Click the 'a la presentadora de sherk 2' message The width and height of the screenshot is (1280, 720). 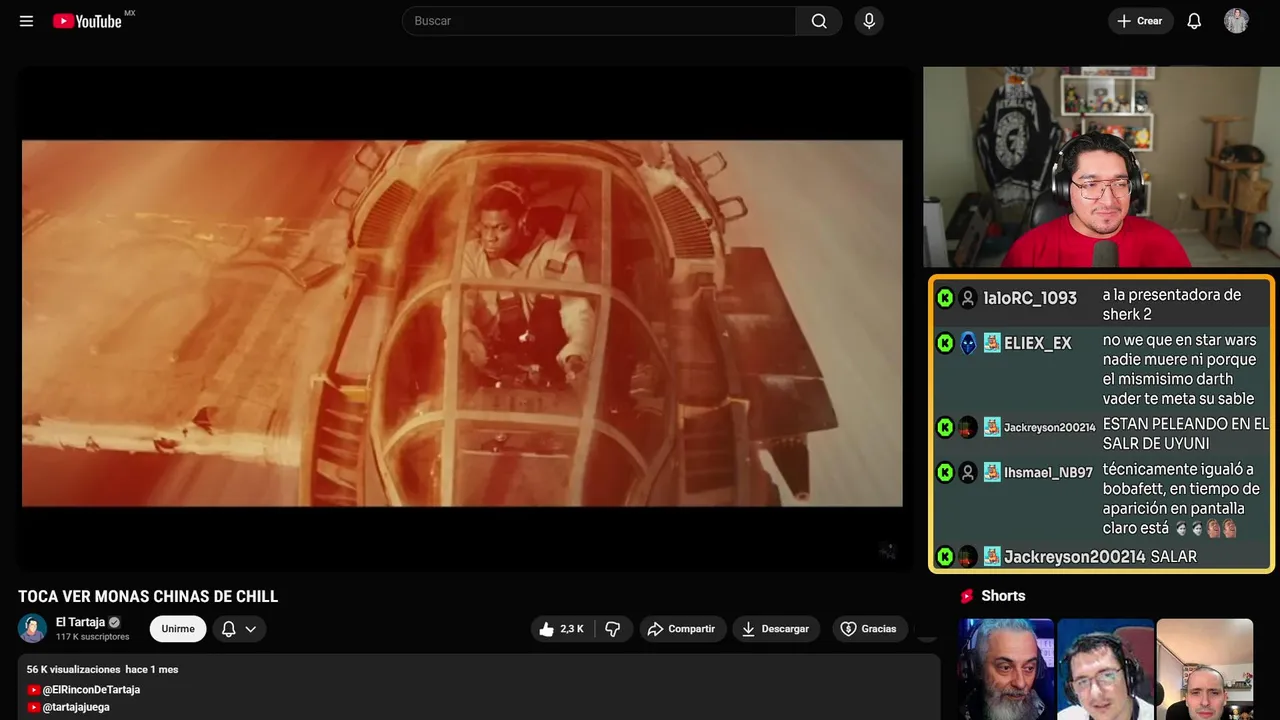coord(1172,305)
